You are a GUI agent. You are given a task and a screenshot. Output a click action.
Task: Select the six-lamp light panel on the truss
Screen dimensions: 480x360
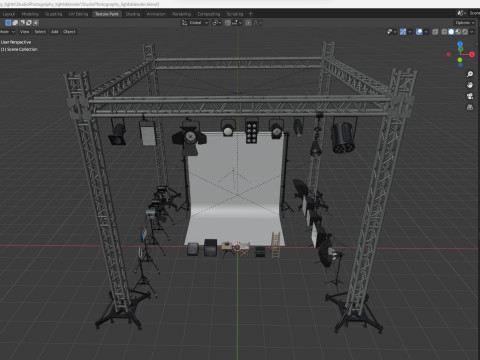tap(252, 131)
